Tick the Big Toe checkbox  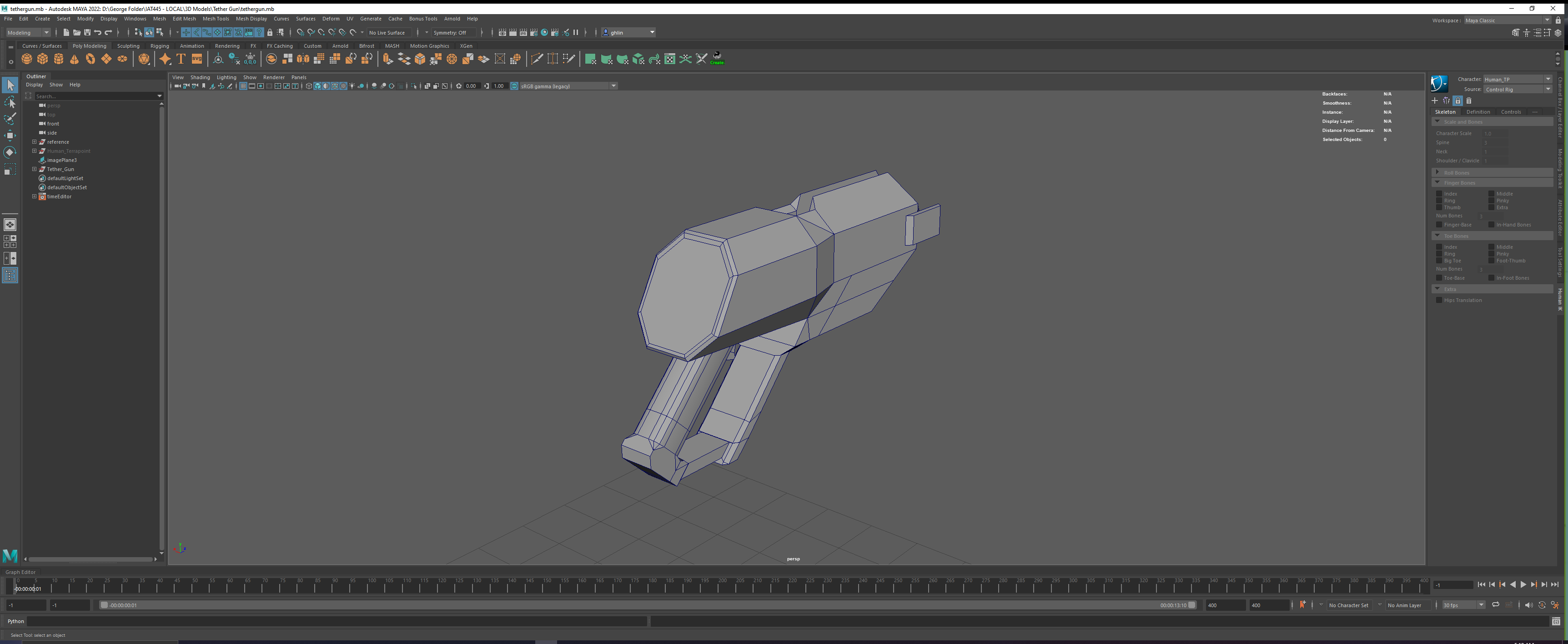pos(1439,261)
